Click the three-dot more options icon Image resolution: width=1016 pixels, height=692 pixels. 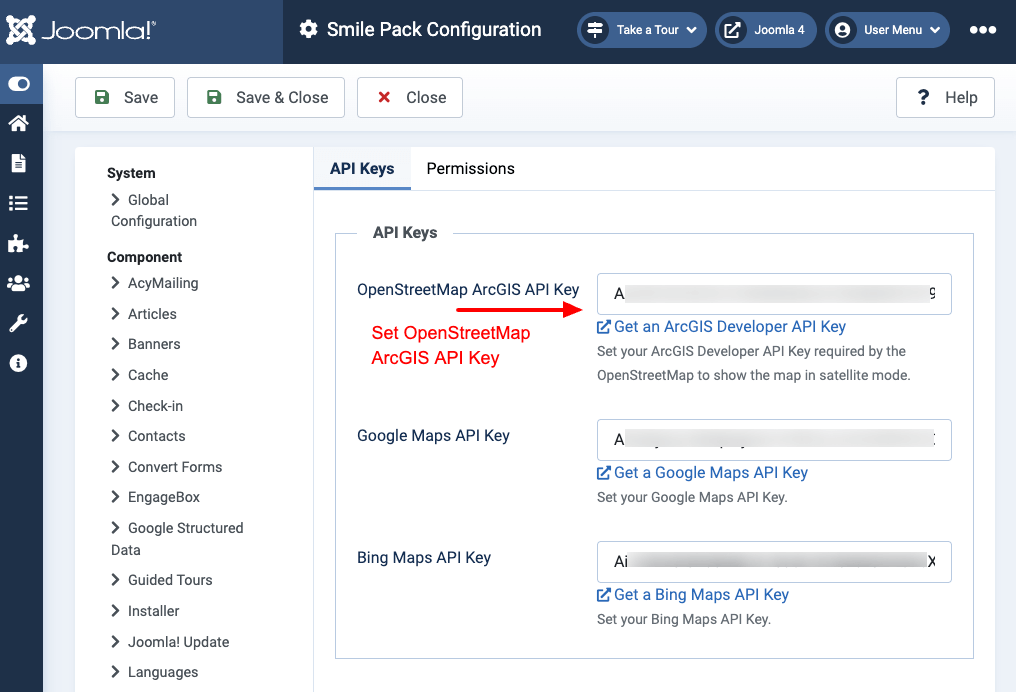coord(983,30)
